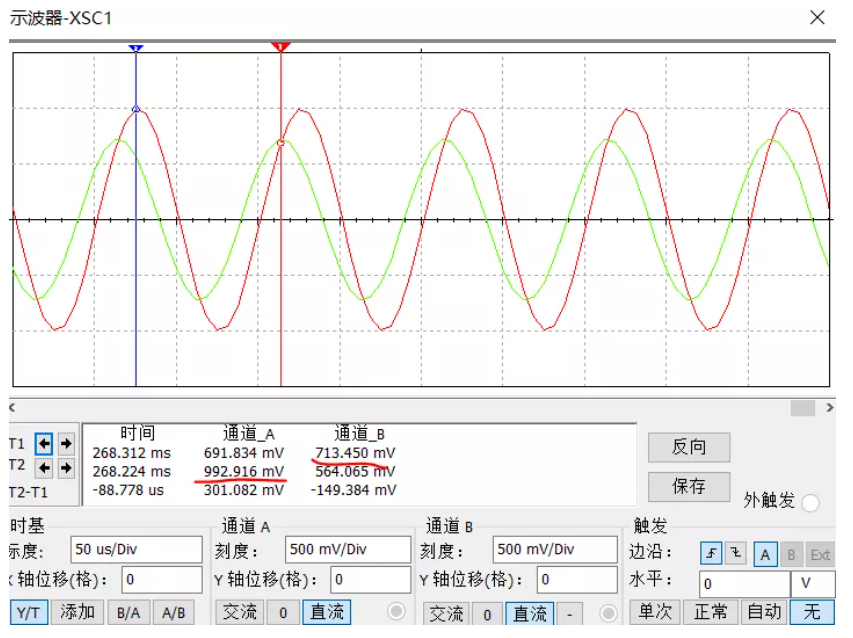Click the 保存 (save) button
This screenshot has width=853, height=638.
pyautogui.click(x=689, y=486)
